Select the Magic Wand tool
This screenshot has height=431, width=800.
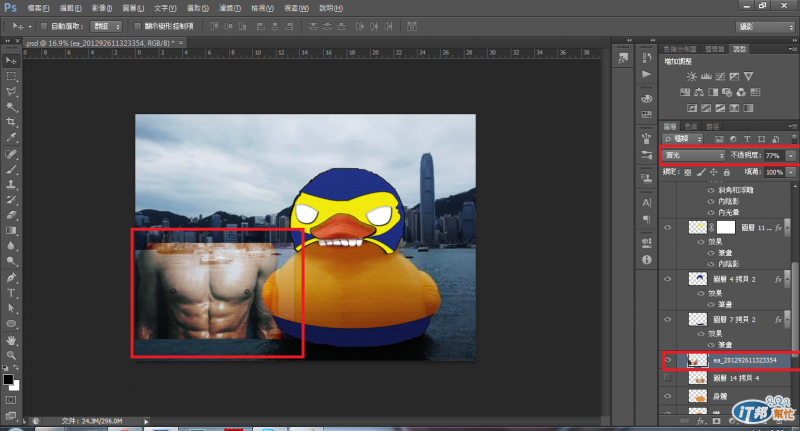click(x=11, y=107)
